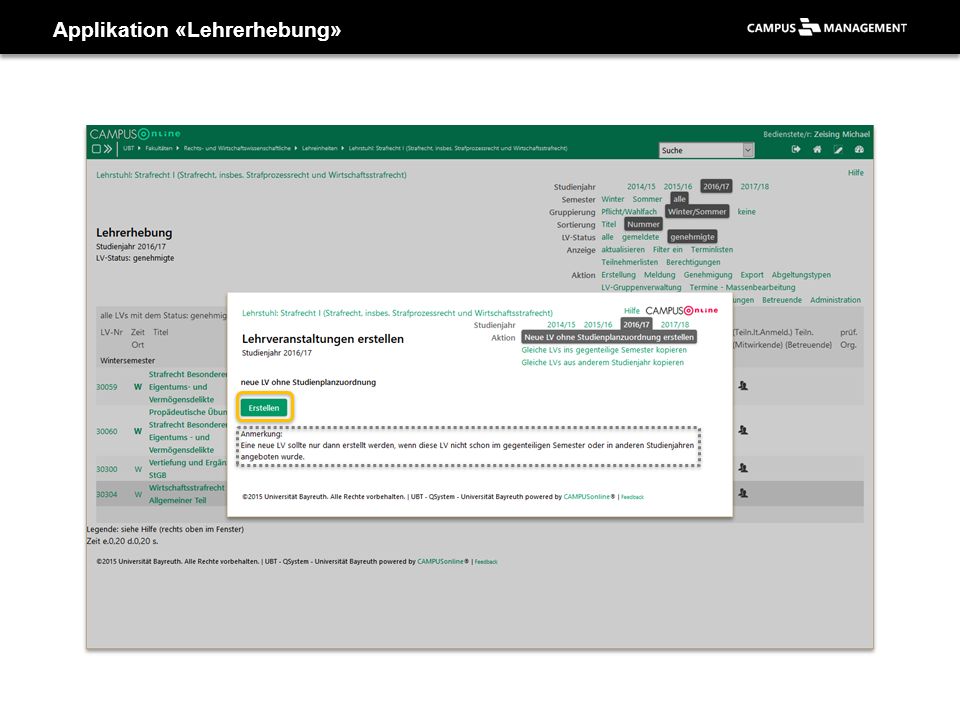Open the CAMPUSonline link in the dialog footer
This screenshot has height=720, width=960.
pos(587,497)
